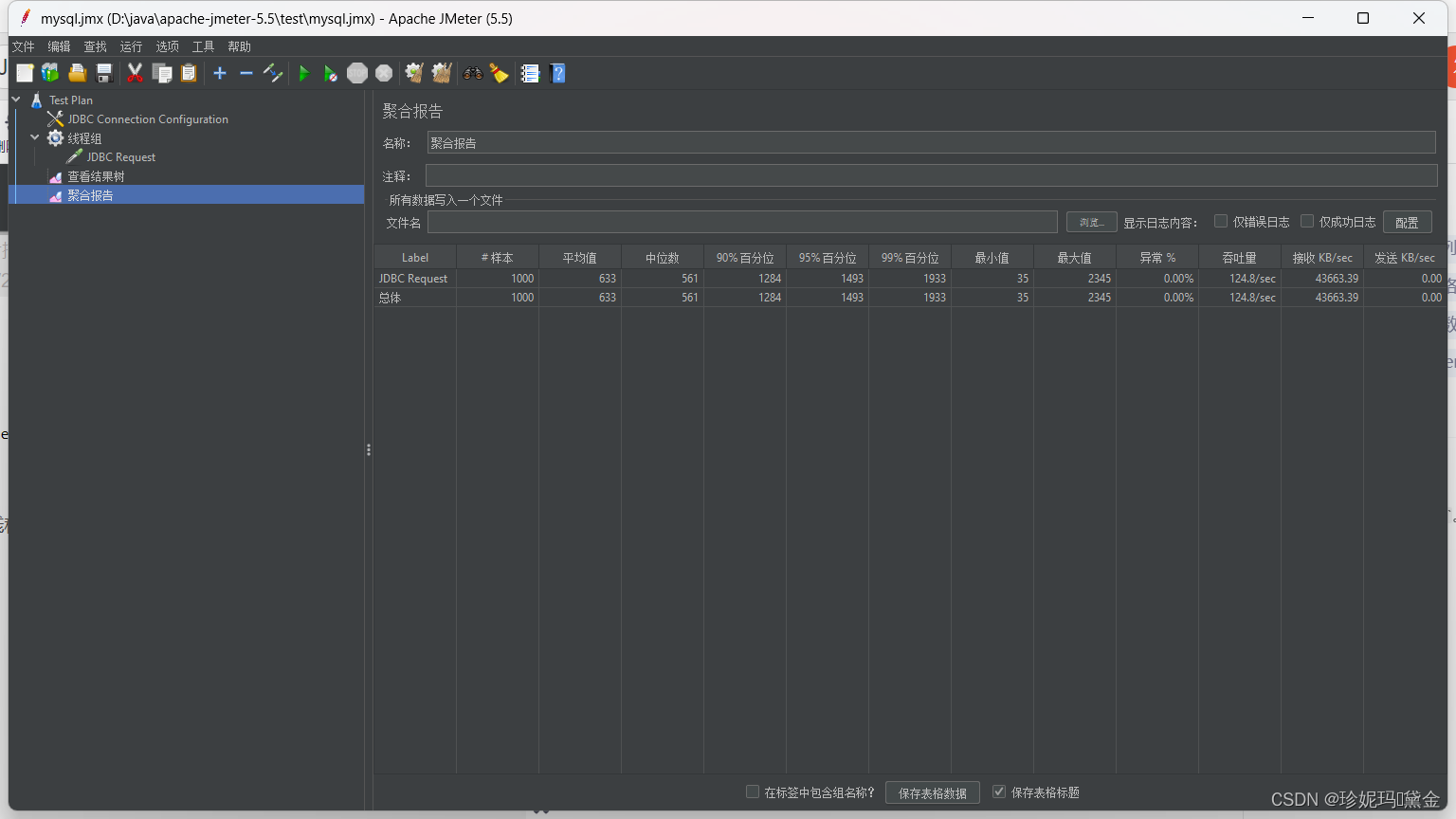
Task: Sort by 90% 百分位 column header
Action: point(745,258)
